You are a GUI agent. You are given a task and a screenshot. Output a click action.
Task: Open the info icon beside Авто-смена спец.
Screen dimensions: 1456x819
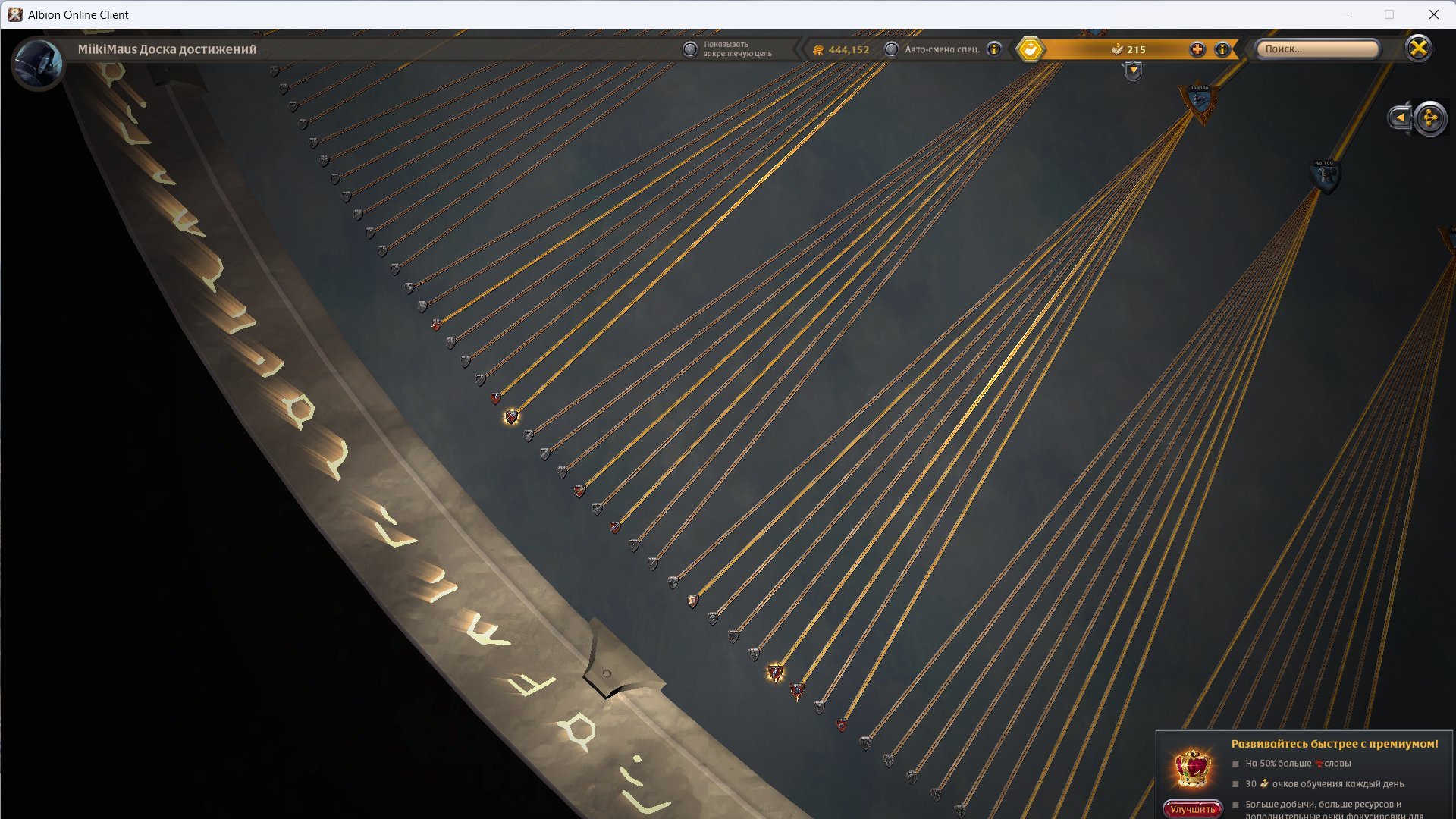[x=994, y=49]
